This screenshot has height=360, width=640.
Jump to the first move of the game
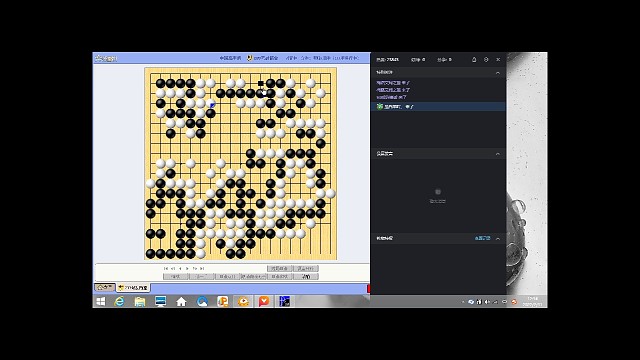click(x=166, y=269)
